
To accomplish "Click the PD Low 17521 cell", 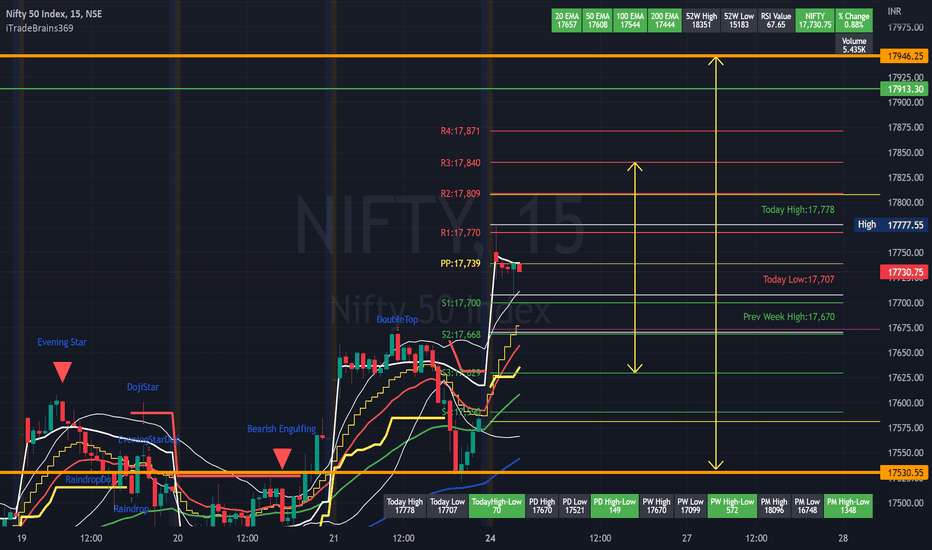I will point(574,506).
